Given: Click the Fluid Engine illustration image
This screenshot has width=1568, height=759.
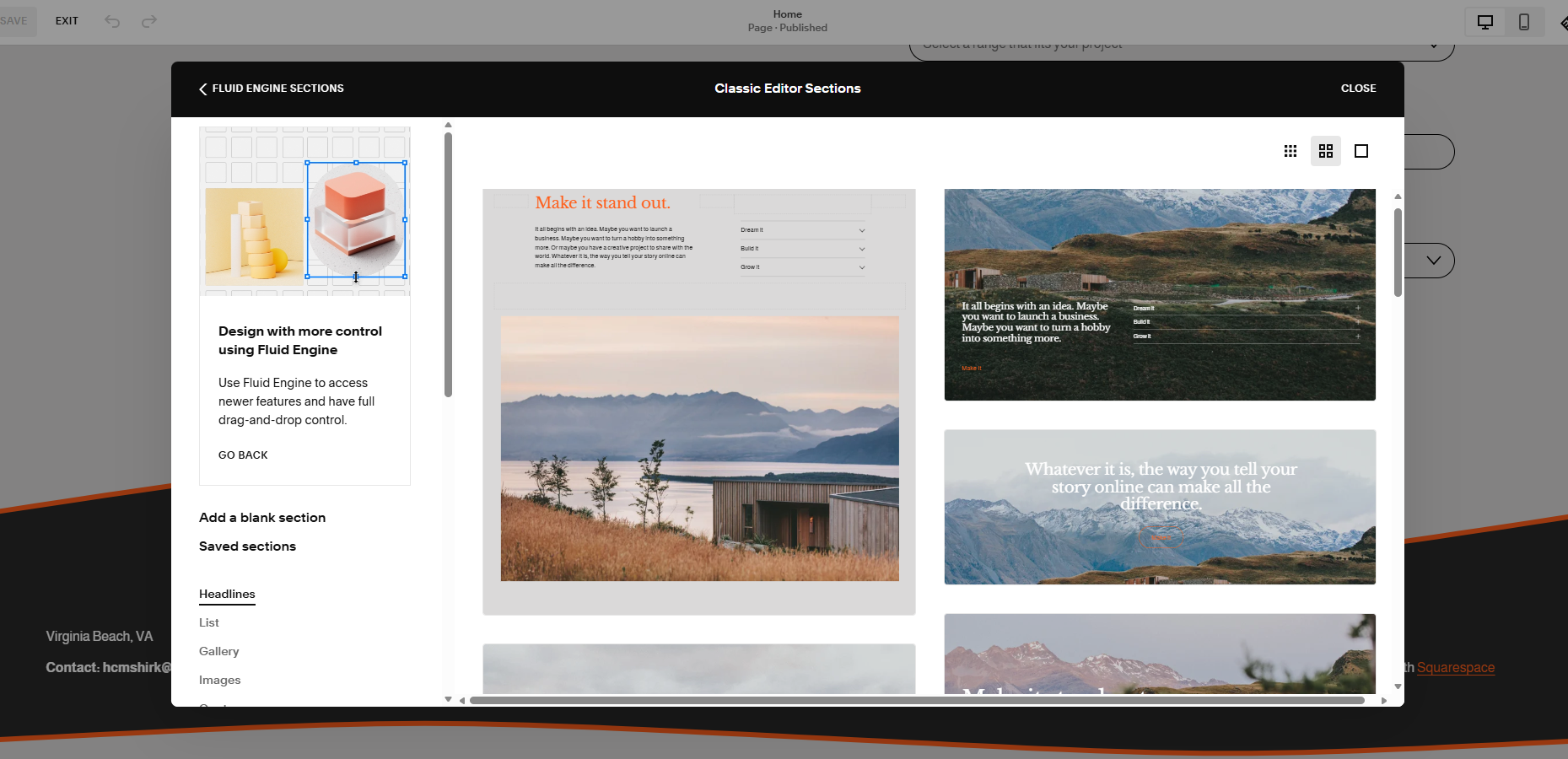Looking at the screenshot, I should (x=304, y=211).
